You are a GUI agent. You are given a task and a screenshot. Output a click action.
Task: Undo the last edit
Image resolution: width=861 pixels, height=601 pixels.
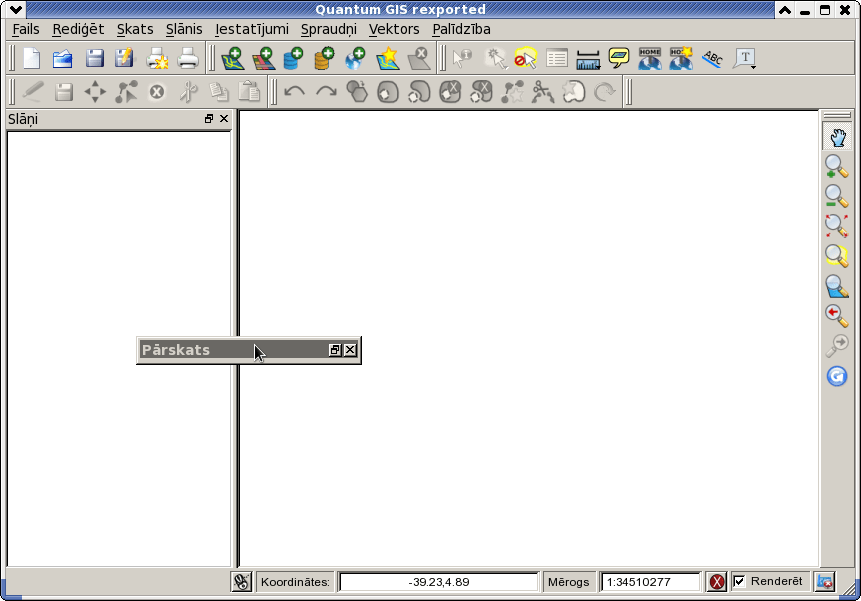[x=295, y=92]
